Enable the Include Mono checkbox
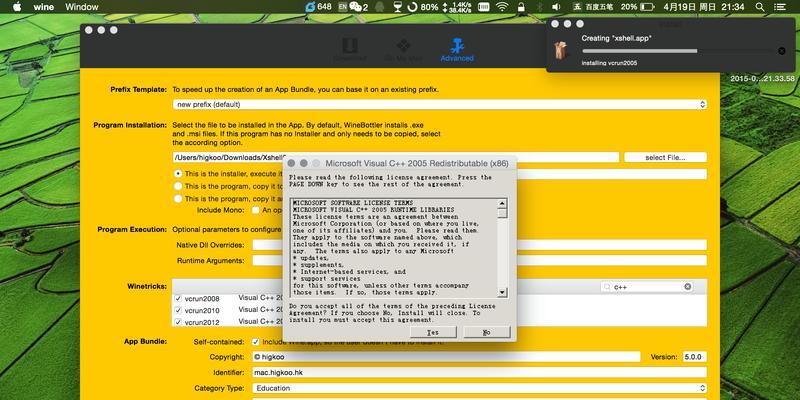 click(x=256, y=210)
